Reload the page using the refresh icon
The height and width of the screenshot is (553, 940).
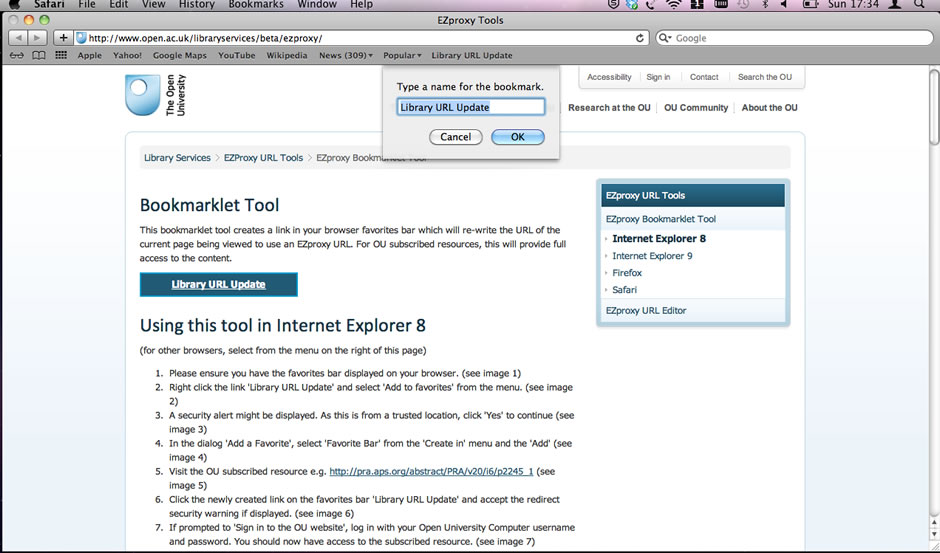[640, 38]
